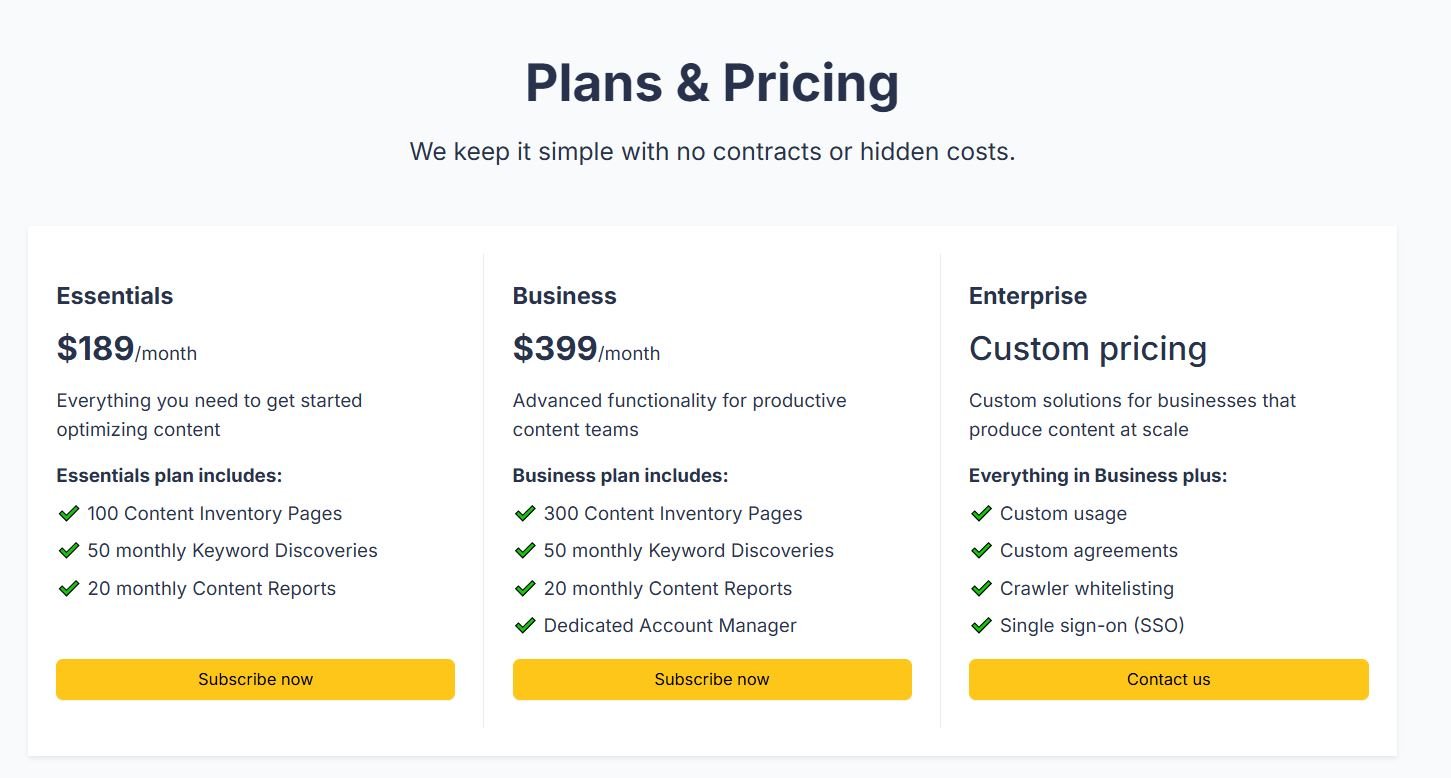Subscribe now to the Essentials plan
Viewport: 1451px width, 778px height.
[255, 679]
